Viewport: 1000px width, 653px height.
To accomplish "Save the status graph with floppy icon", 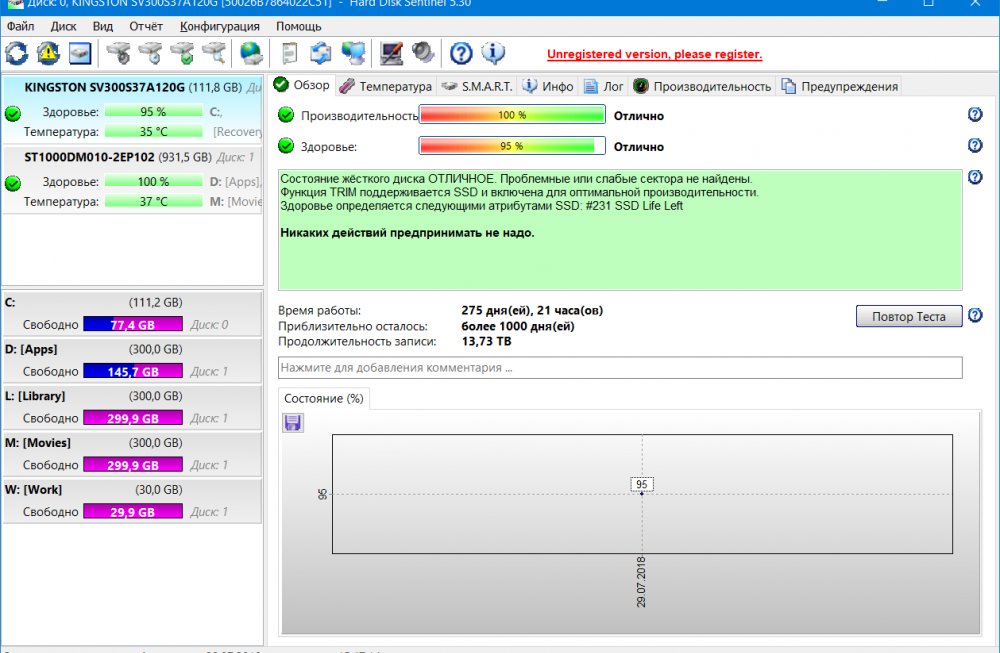I will pos(293,422).
